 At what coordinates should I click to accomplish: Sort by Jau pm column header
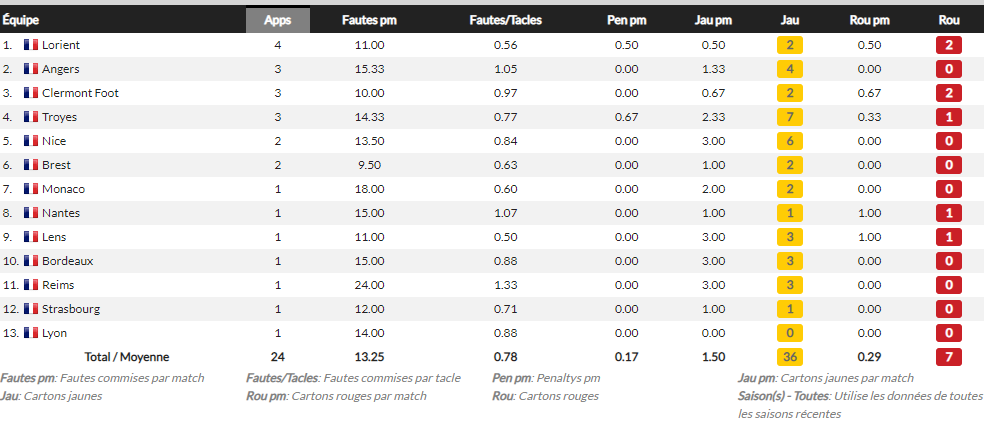coord(713,20)
